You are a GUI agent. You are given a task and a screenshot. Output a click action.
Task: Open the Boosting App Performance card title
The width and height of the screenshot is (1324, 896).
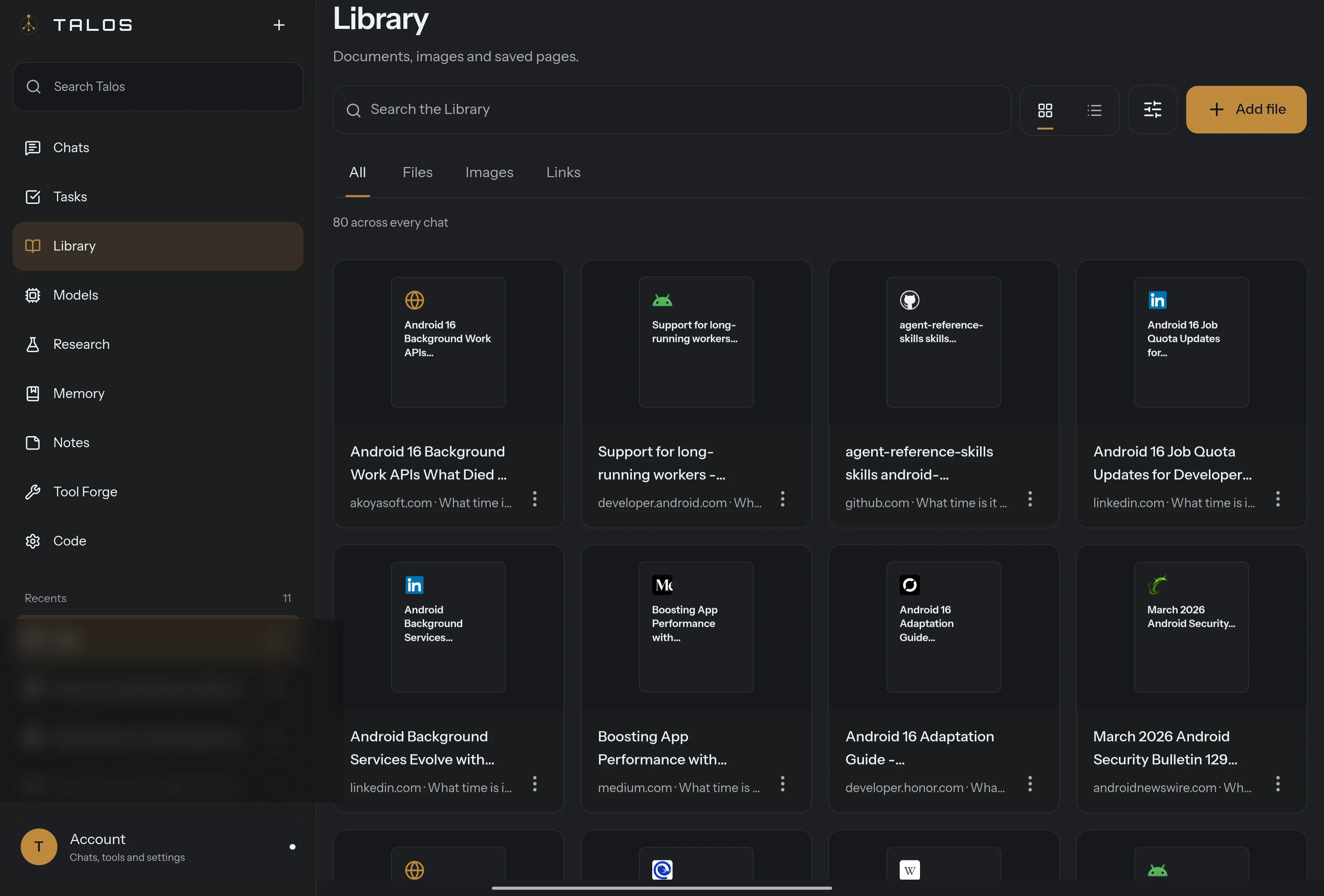tap(662, 748)
